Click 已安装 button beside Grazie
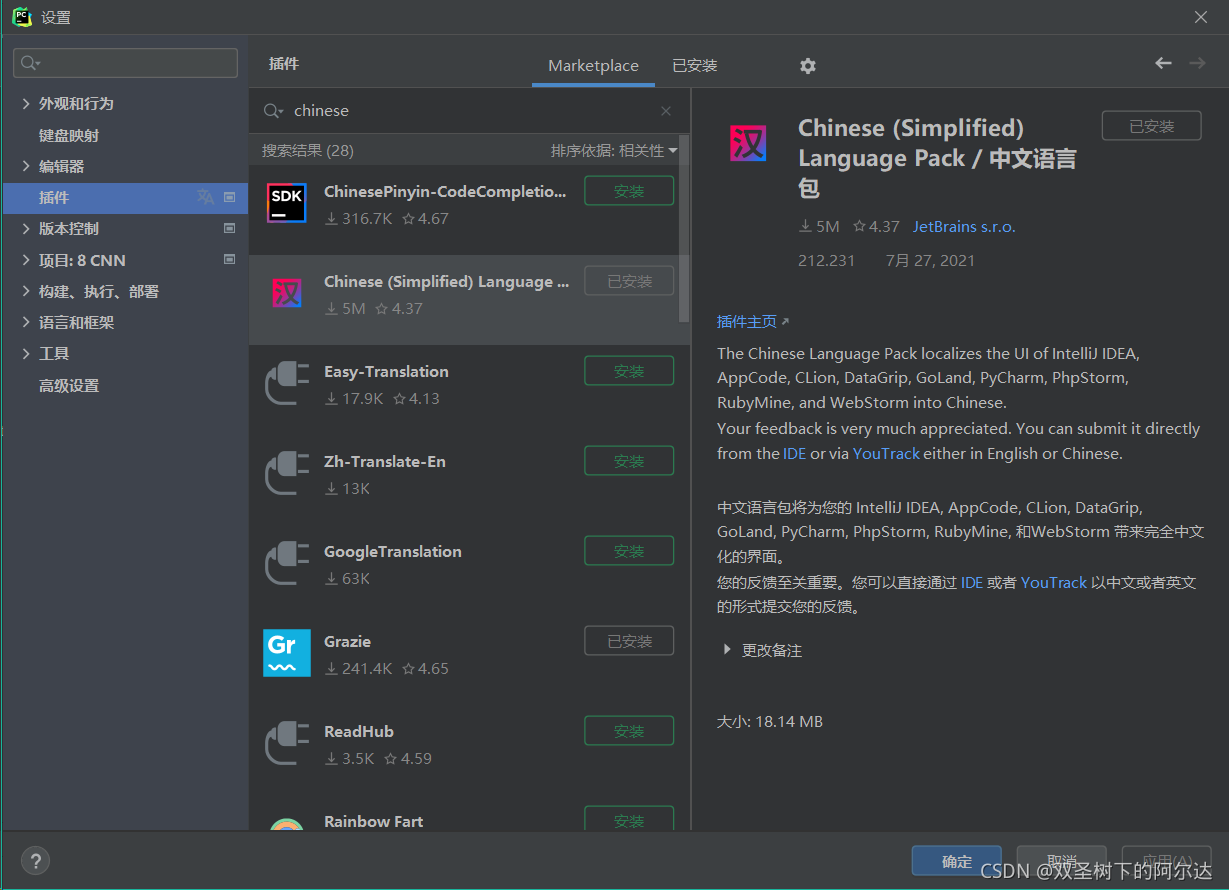This screenshot has height=890, width=1229. click(x=629, y=641)
